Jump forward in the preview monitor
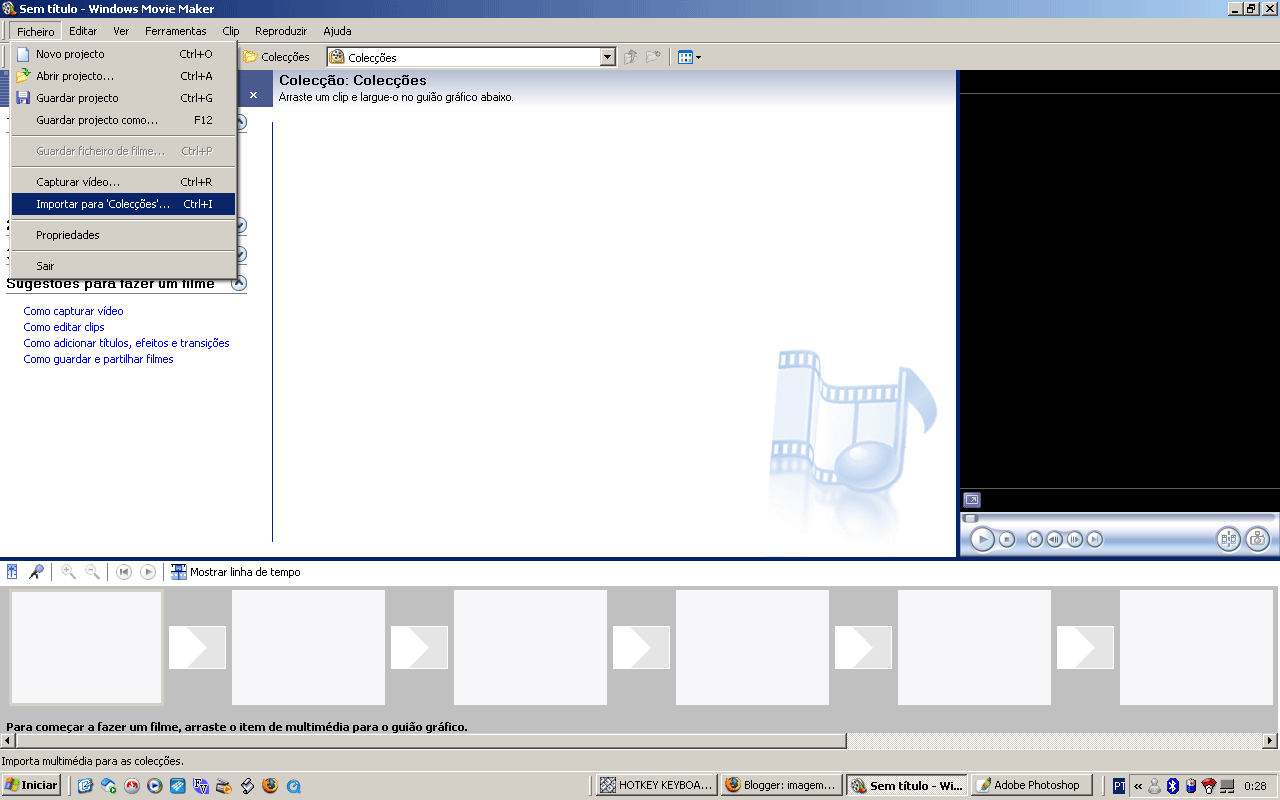The image size is (1280, 800). point(1095,540)
